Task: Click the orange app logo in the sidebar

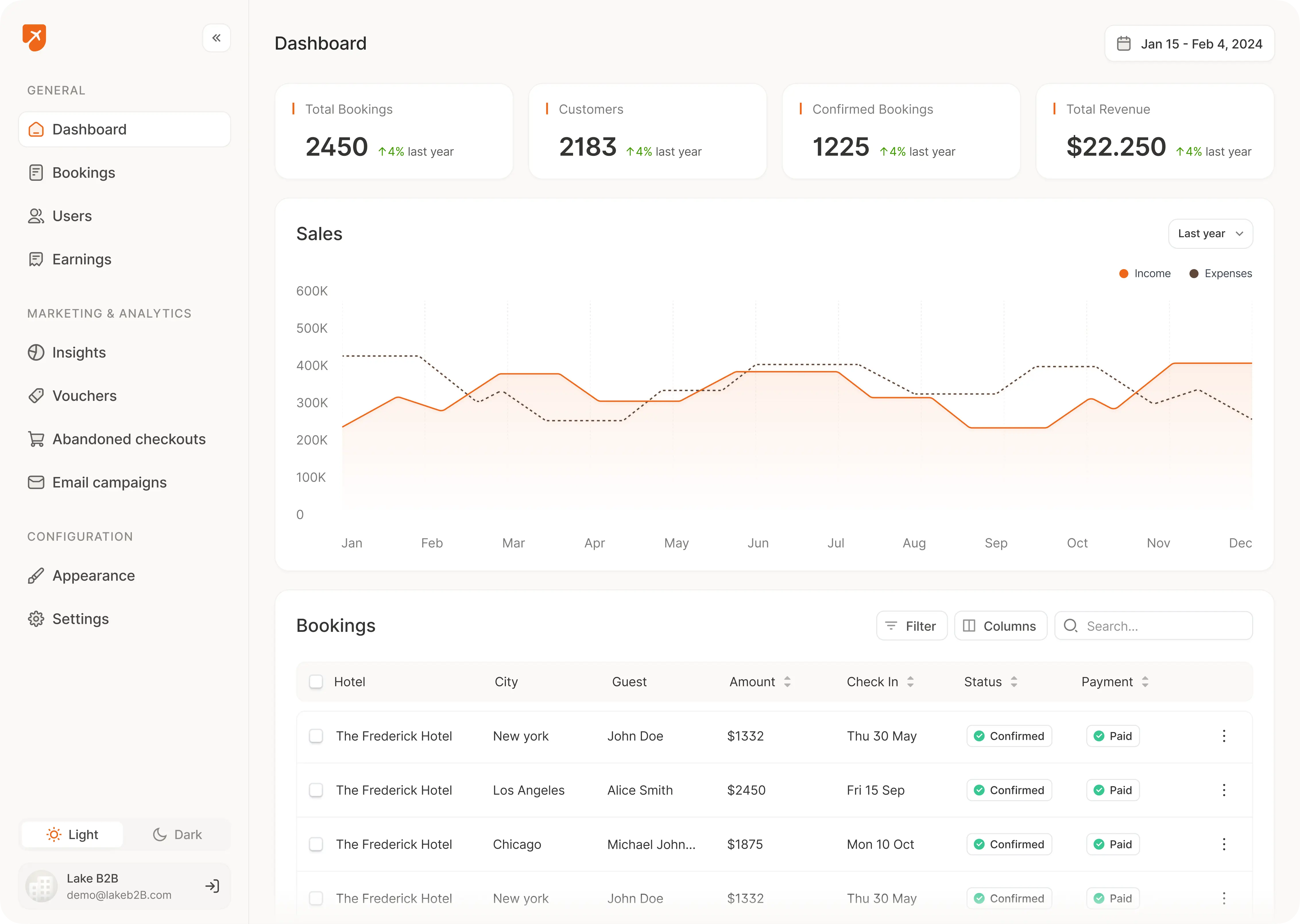Action: tap(34, 38)
